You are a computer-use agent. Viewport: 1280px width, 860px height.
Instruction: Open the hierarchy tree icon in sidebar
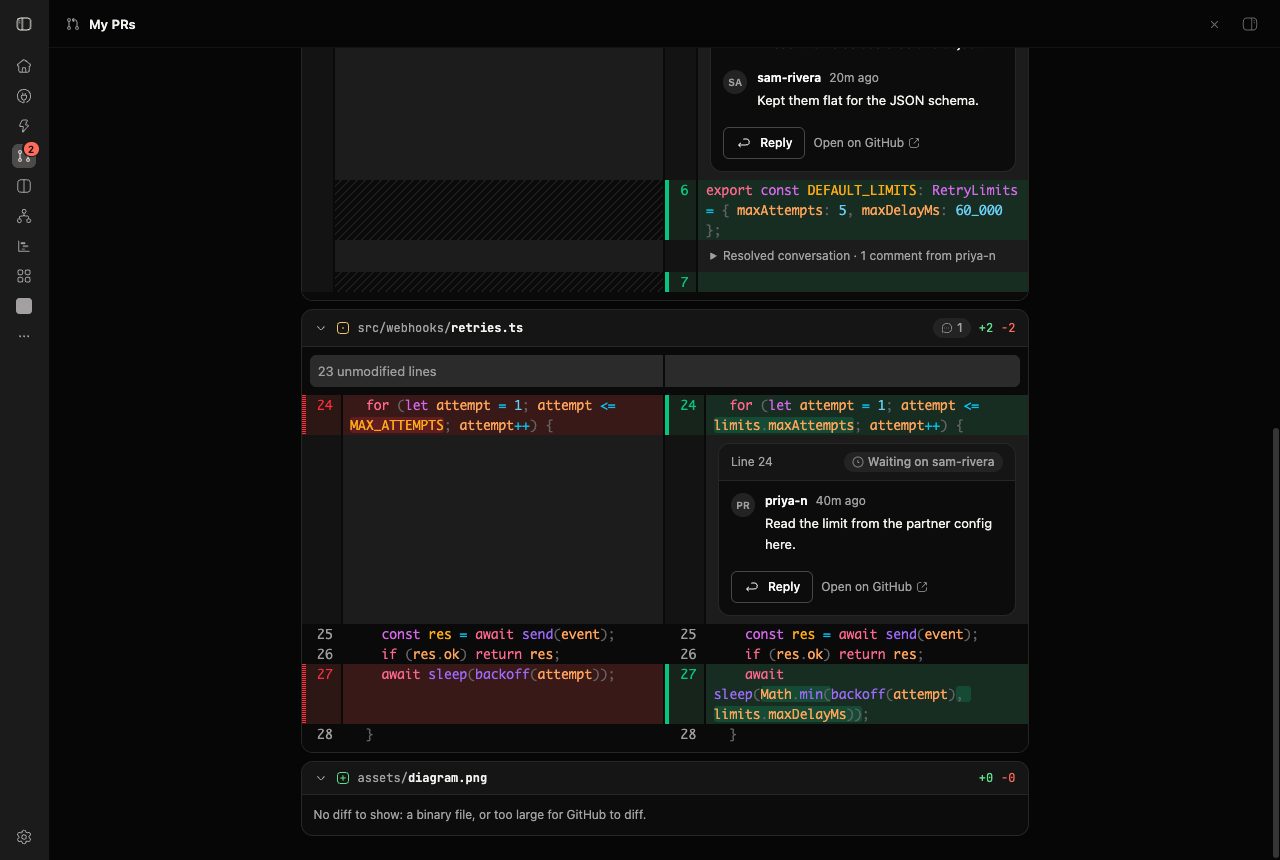(24, 216)
